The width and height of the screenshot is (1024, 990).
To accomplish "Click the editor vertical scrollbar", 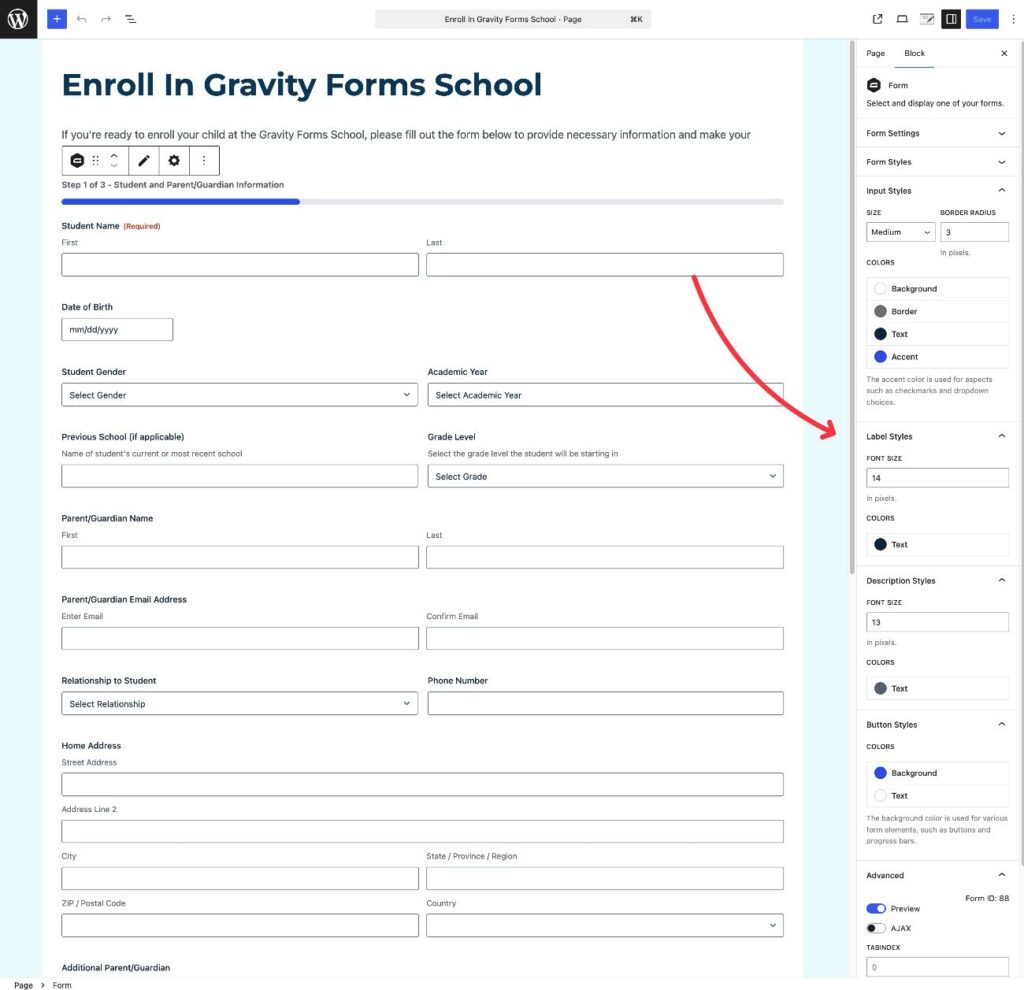I will point(852,307).
